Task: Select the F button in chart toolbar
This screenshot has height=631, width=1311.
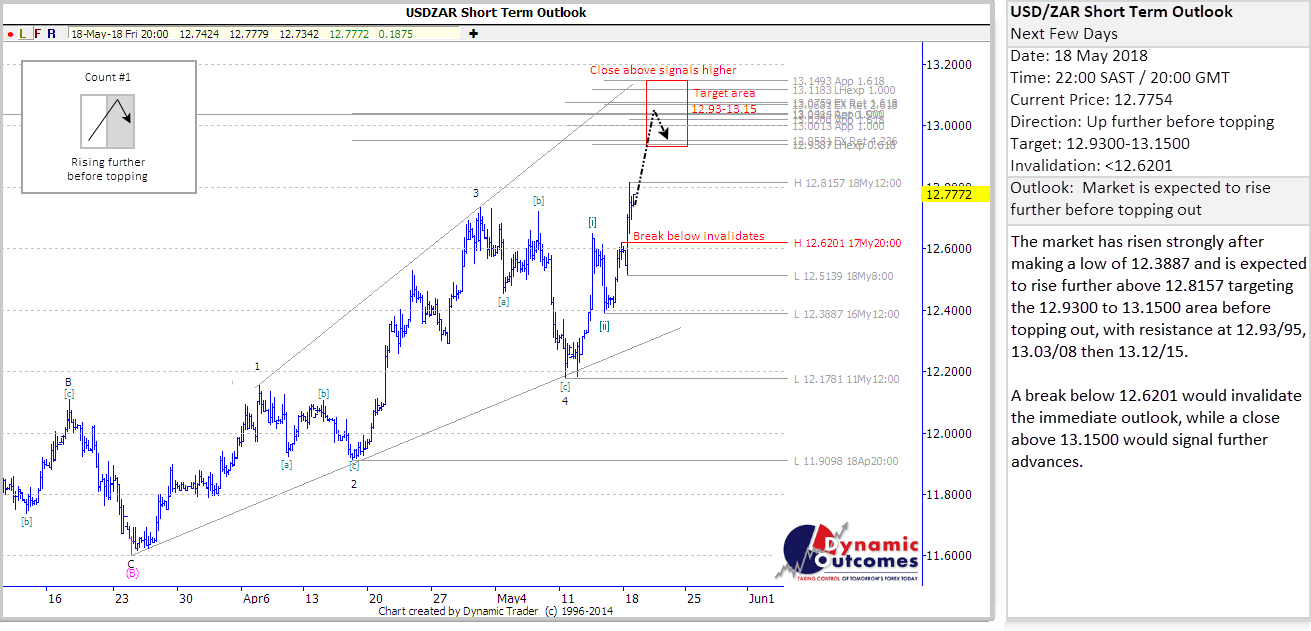Action: point(37,33)
